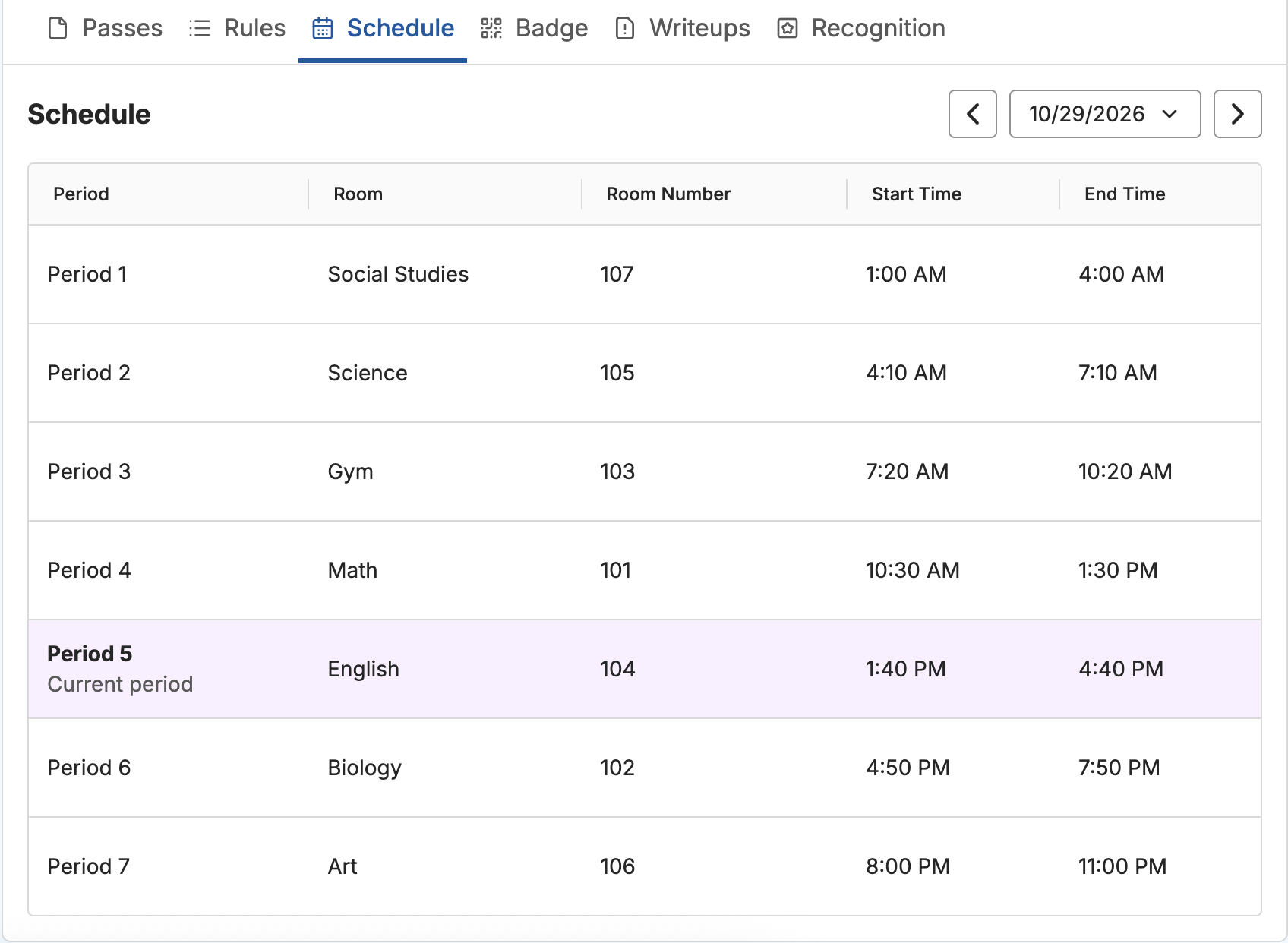
Task: Click room number 105
Action: click(x=617, y=373)
